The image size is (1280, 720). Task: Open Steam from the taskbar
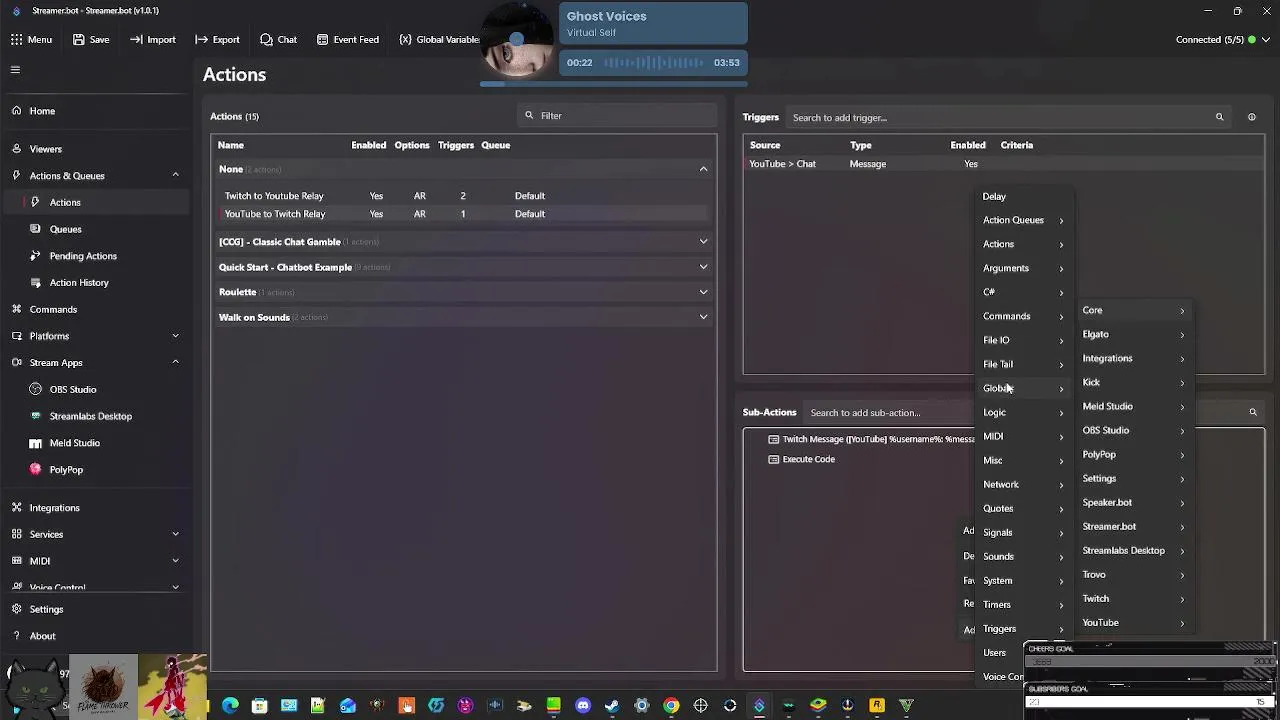tap(612, 706)
